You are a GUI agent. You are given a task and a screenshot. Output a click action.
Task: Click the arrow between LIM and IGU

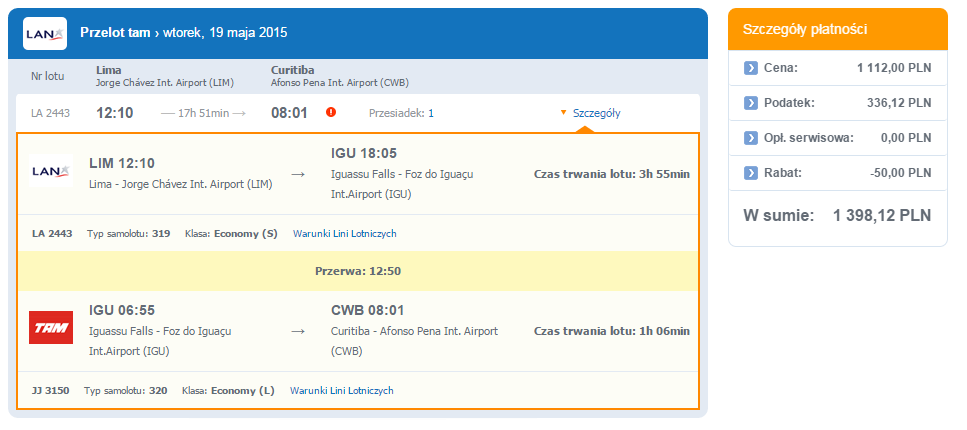[x=298, y=175]
